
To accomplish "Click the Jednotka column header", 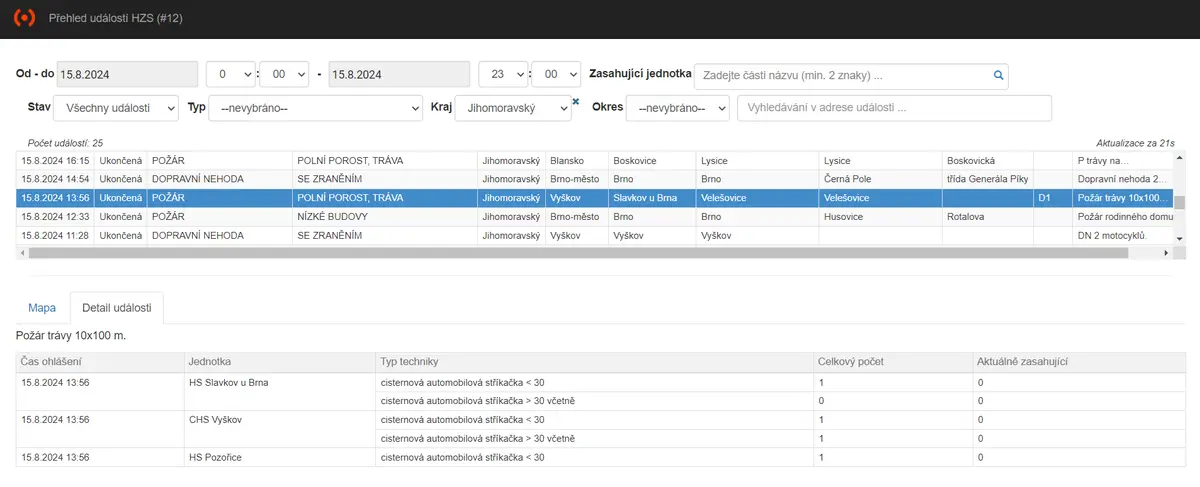I will (x=280, y=360).
